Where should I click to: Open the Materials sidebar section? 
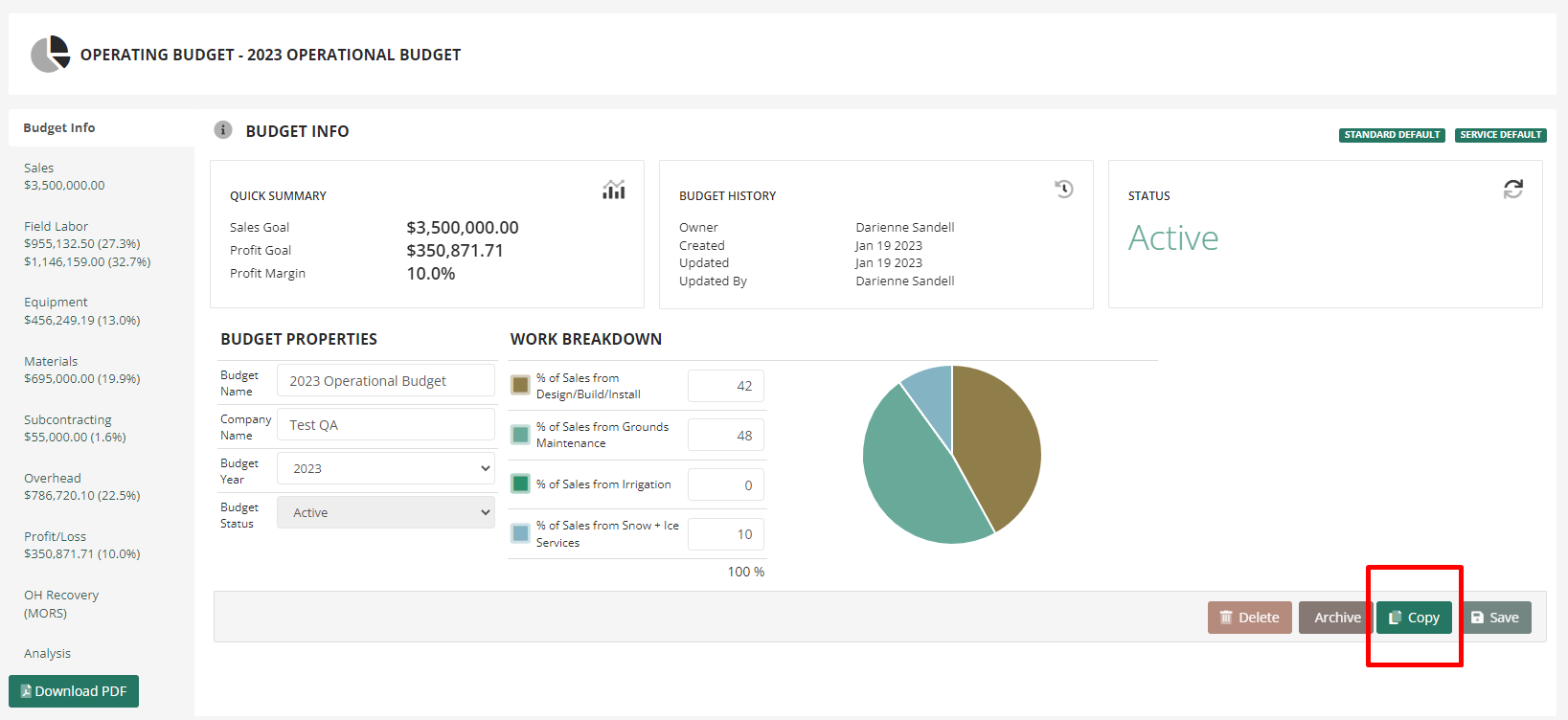(81, 370)
